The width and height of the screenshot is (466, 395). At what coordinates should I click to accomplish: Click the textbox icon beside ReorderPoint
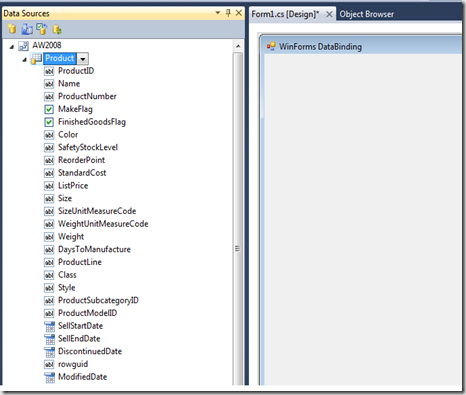[x=49, y=160]
